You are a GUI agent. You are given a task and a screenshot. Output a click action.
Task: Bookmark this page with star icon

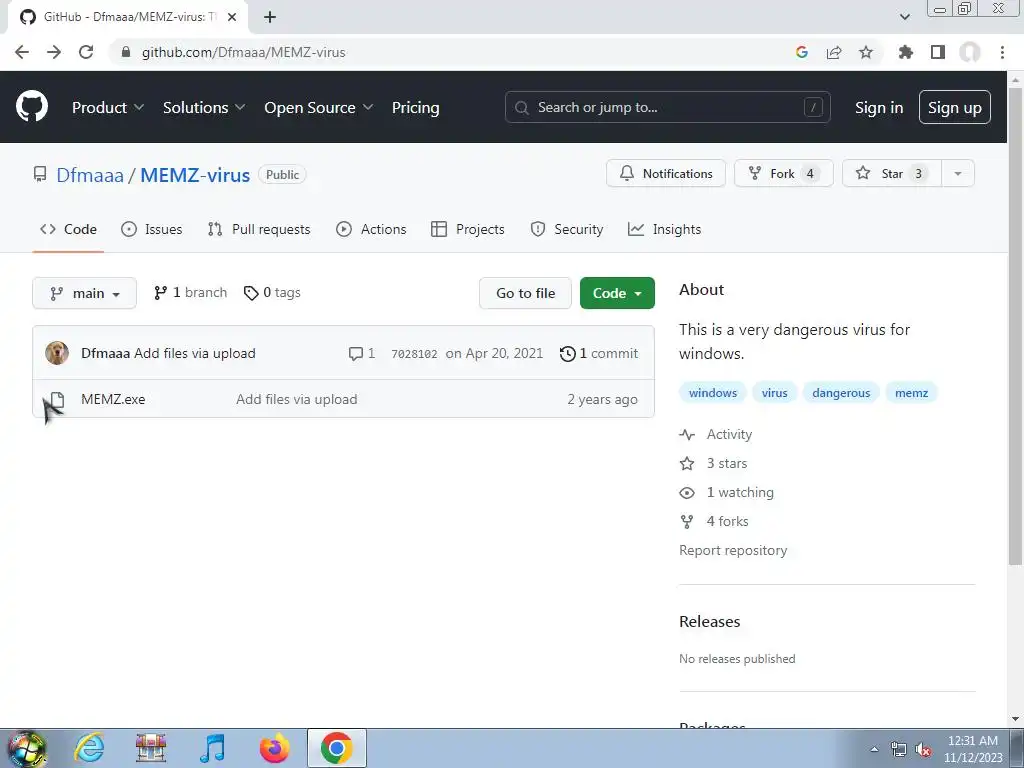tap(866, 52)
